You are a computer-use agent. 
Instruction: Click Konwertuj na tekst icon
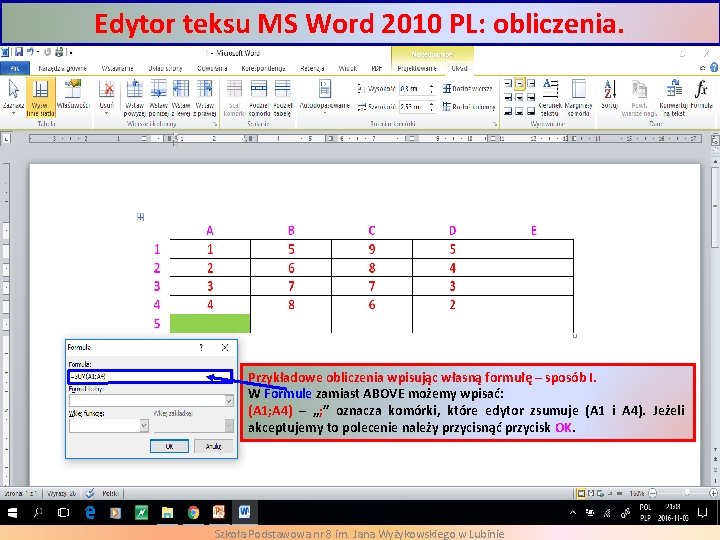click(x=674, y=89)
